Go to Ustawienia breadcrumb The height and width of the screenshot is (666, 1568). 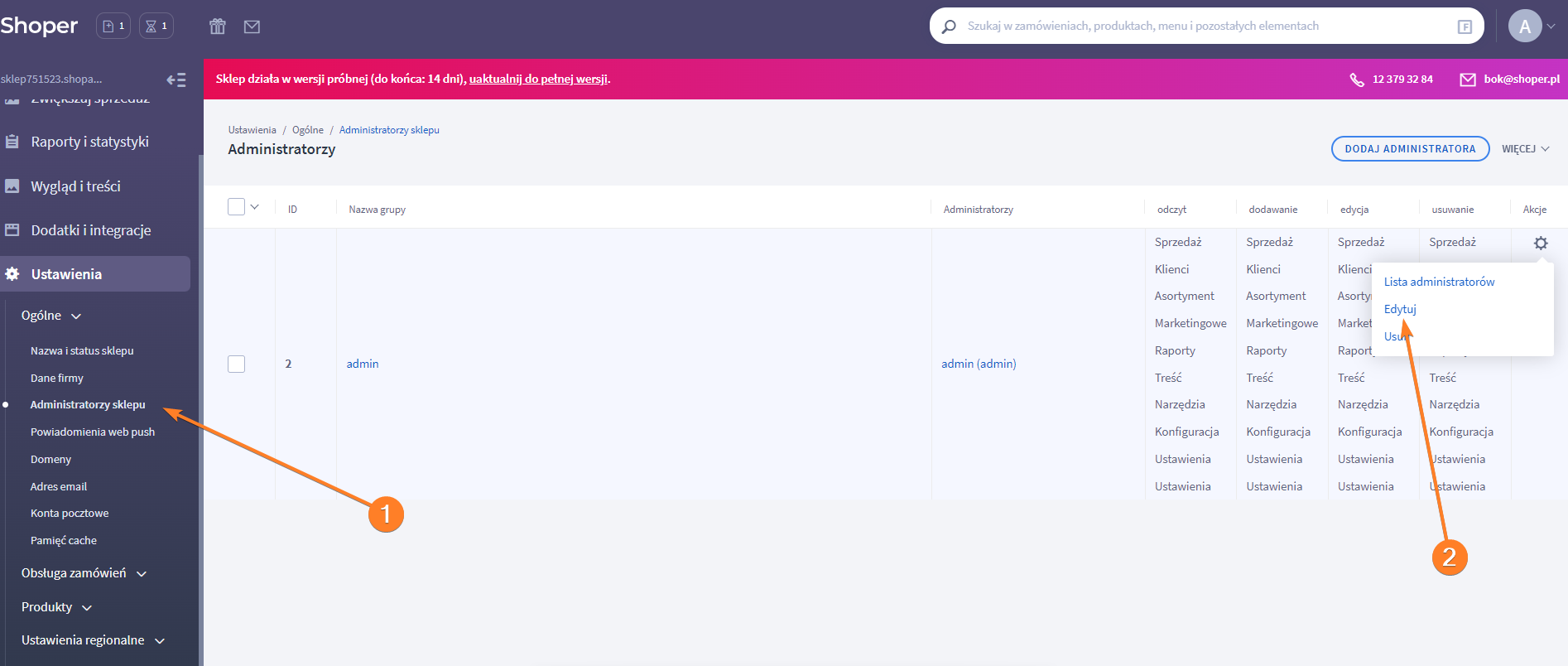253,130
